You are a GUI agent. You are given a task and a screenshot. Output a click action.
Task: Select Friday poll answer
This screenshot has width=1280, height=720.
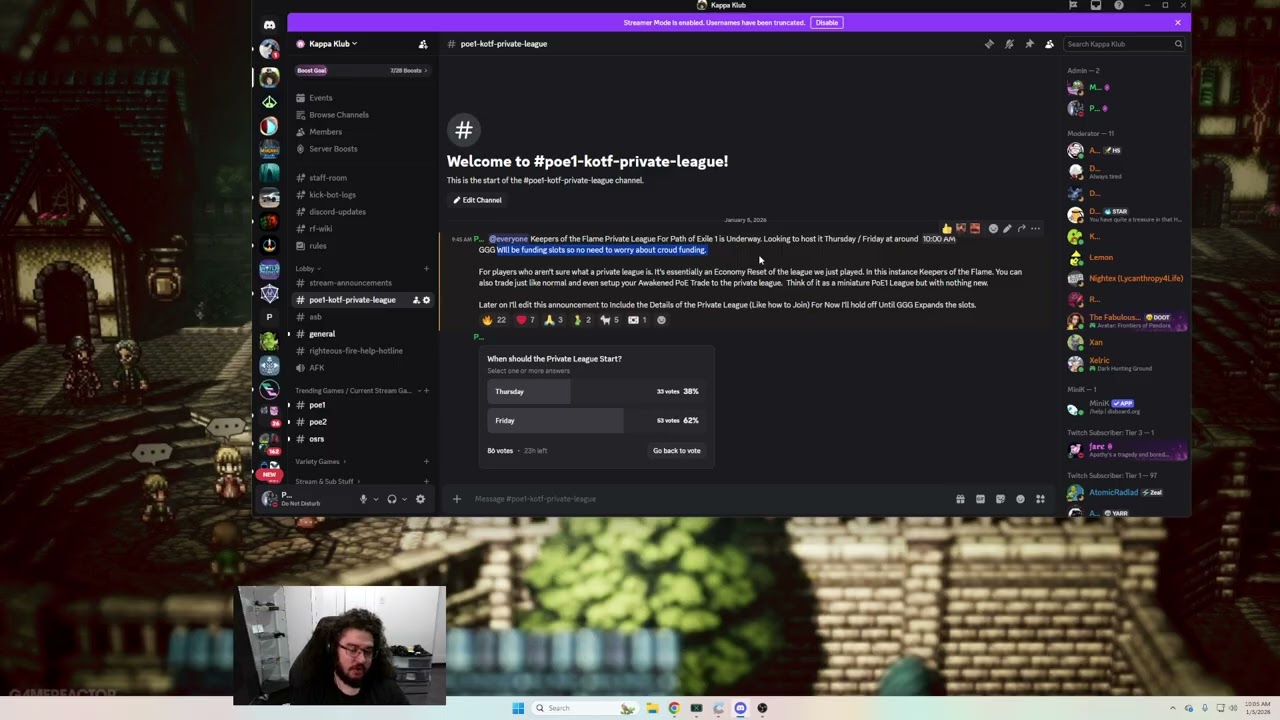coord(597,421)
